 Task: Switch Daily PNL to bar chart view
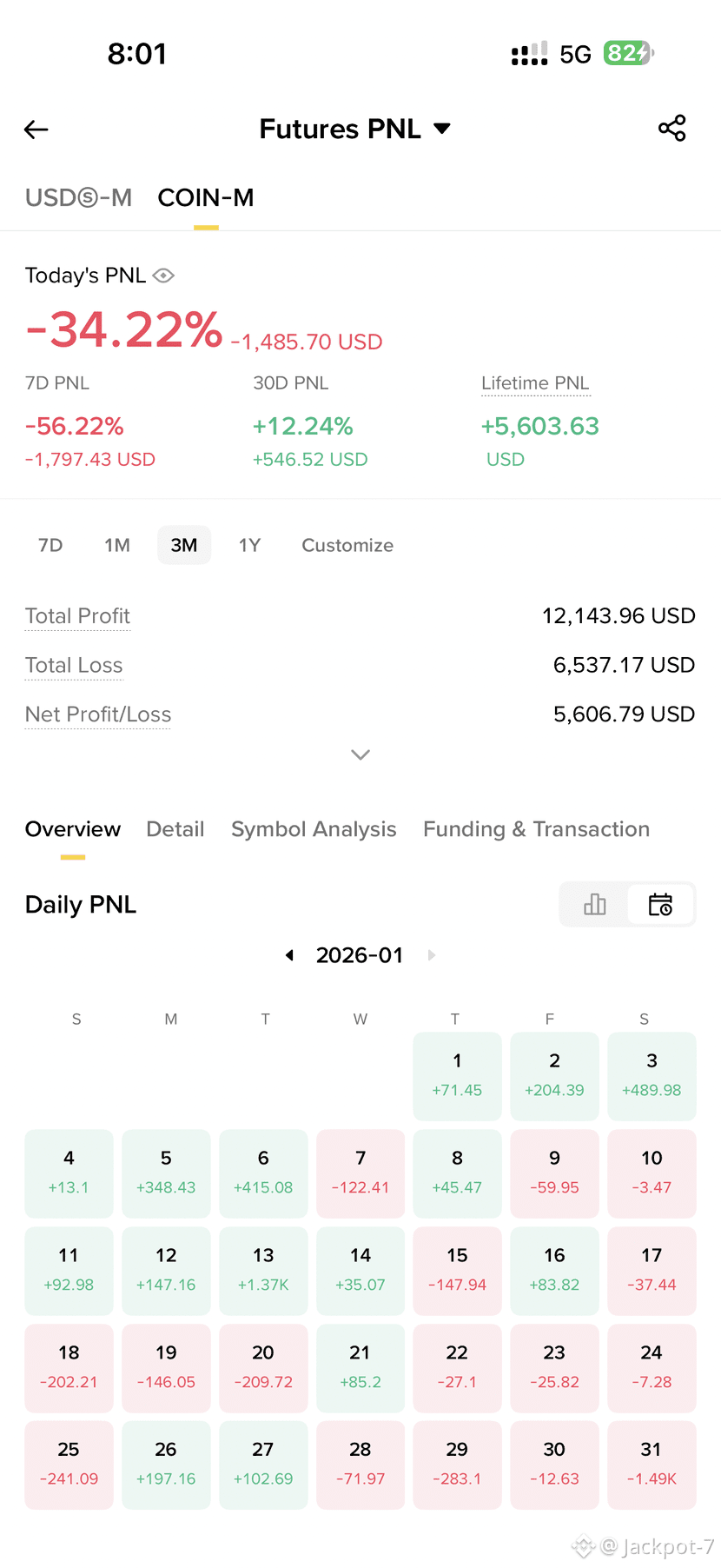pyautogui.click(x=595, y=904)
